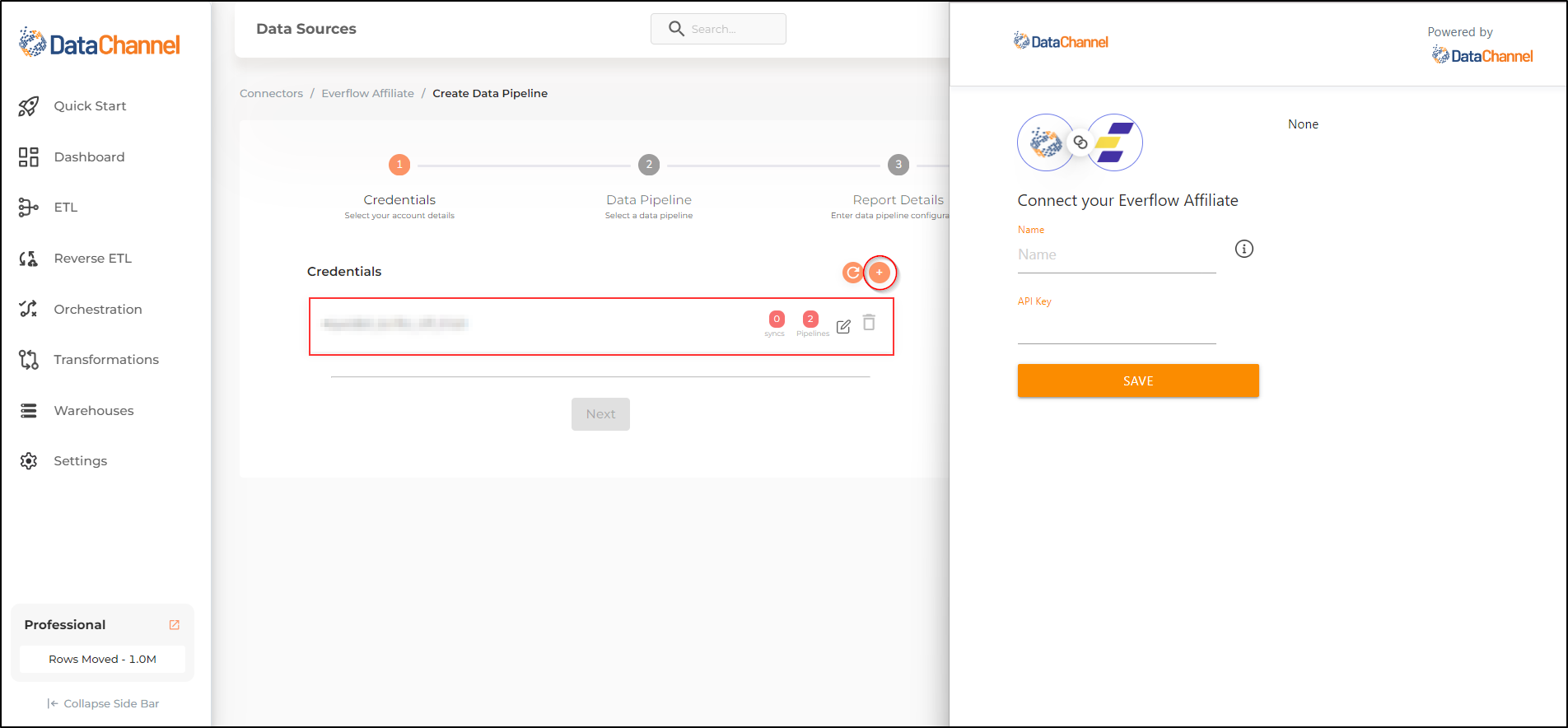Click the Everflow Affiliate logo icon
The height and width of the screenshot is (728, 1568).
click(x=1114, y=142)
